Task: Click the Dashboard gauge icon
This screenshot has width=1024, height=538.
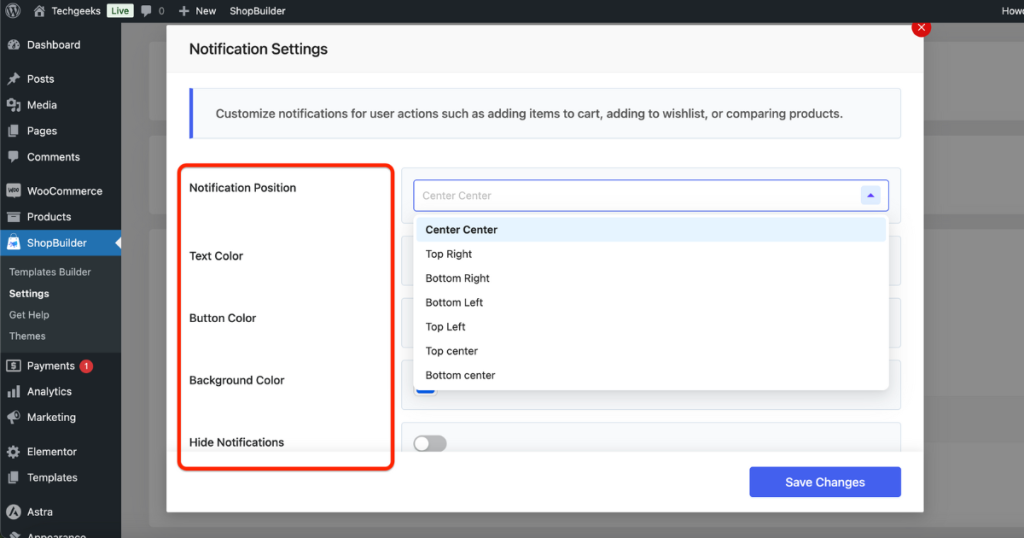Action: tap(14, 45)
